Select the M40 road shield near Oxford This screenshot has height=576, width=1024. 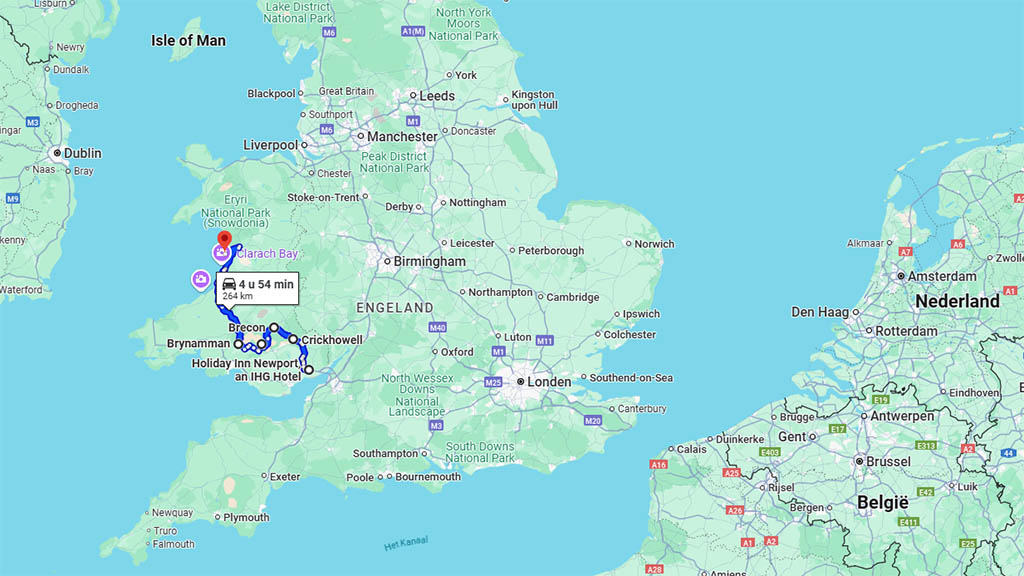click(438, 327)
